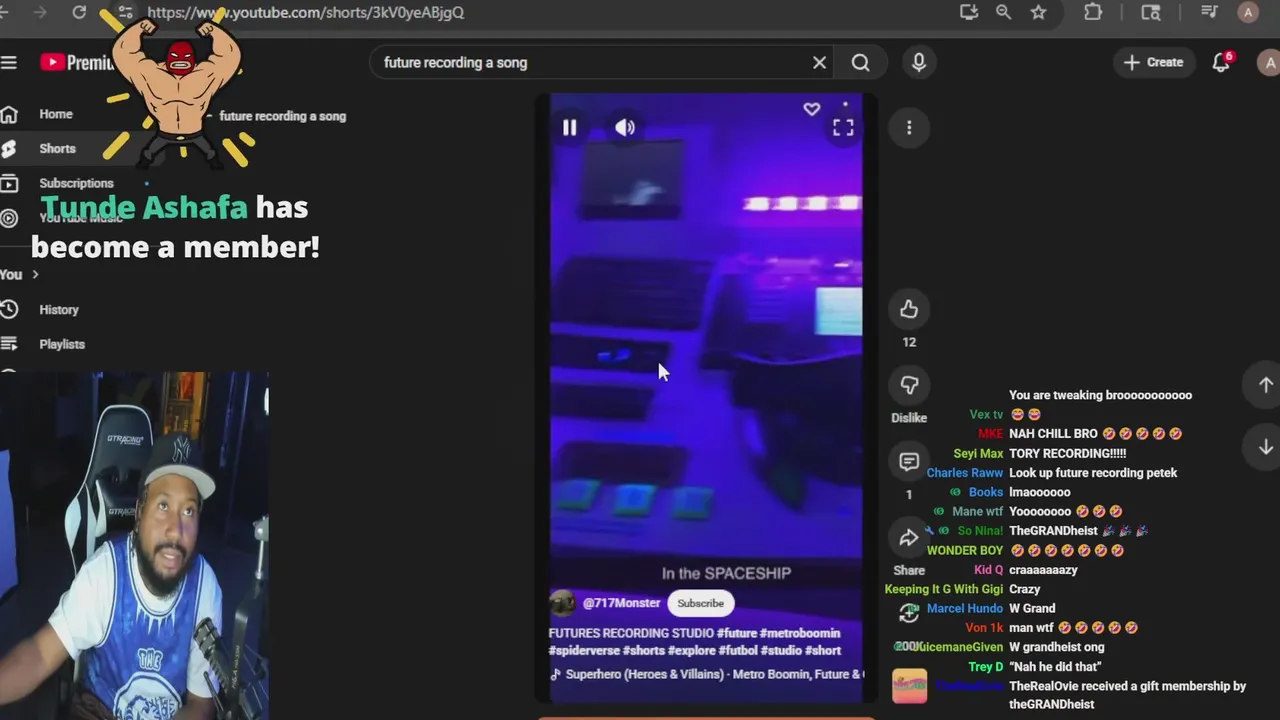
Task: Toggle the YouTube hamburger guide menu
Action: [x=9, y=62]
